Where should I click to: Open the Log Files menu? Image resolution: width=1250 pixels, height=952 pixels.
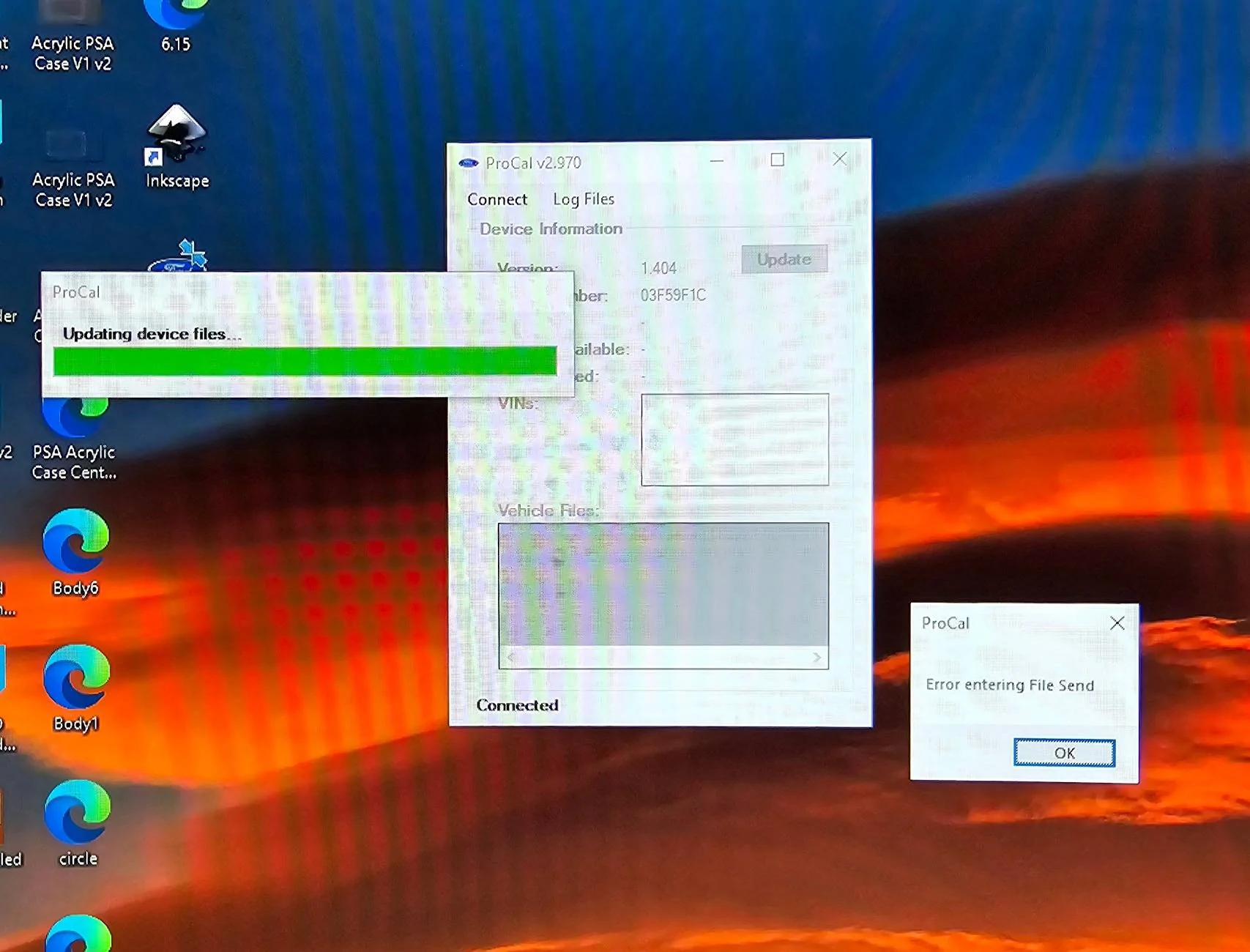click(584, 199)
